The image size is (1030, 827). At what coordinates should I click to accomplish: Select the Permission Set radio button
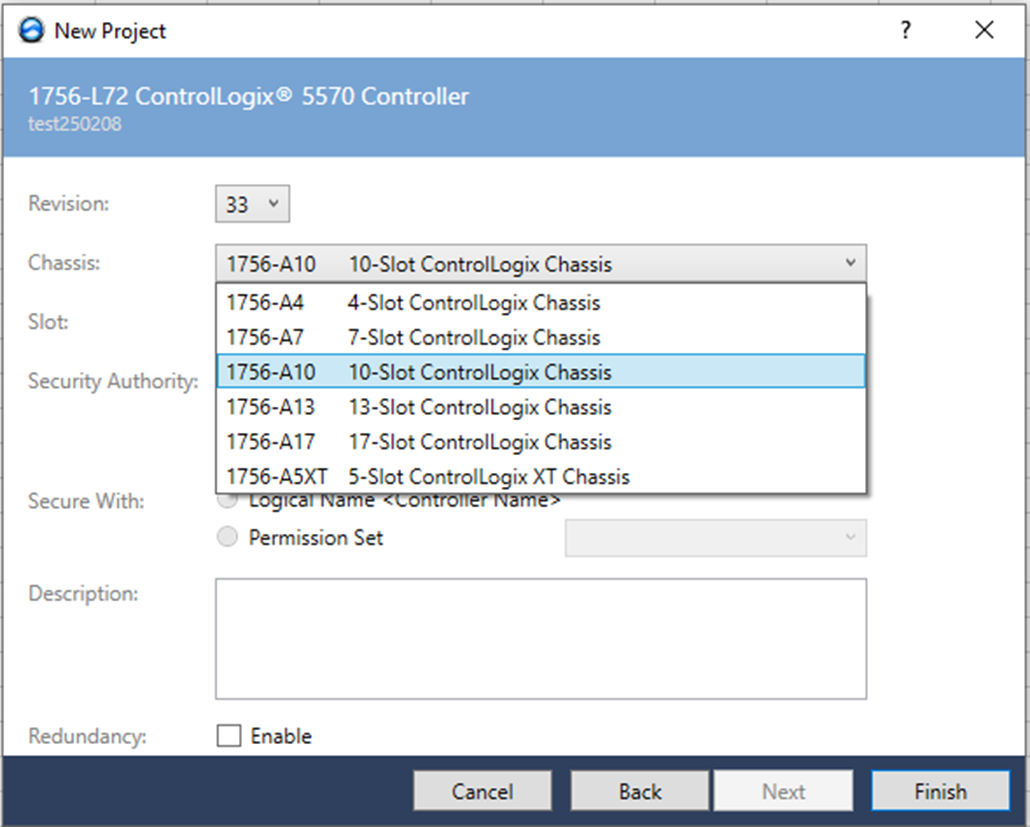point(227,537)
